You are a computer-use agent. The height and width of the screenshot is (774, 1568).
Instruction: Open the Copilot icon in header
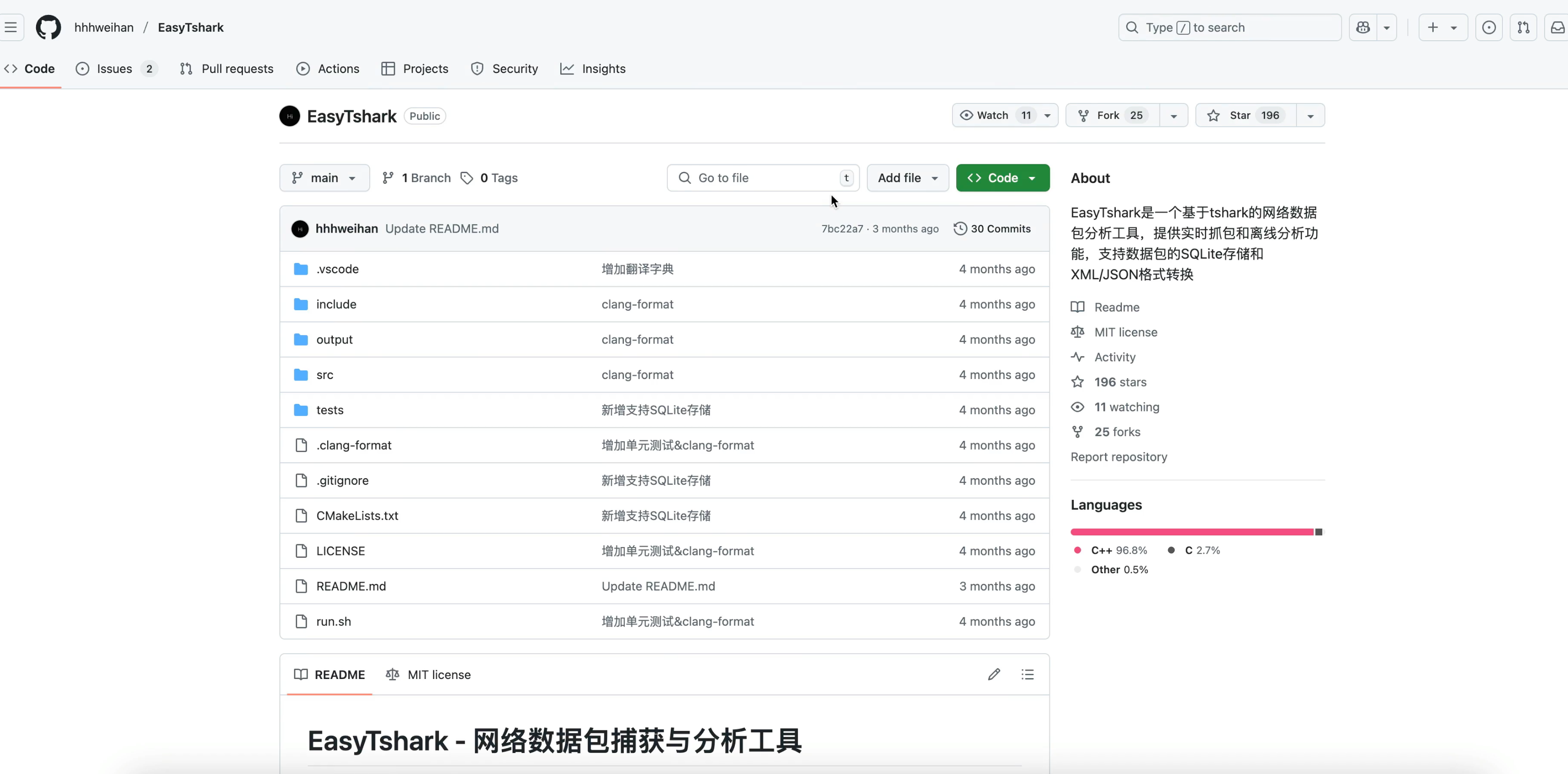click(x=1363, y=28)
